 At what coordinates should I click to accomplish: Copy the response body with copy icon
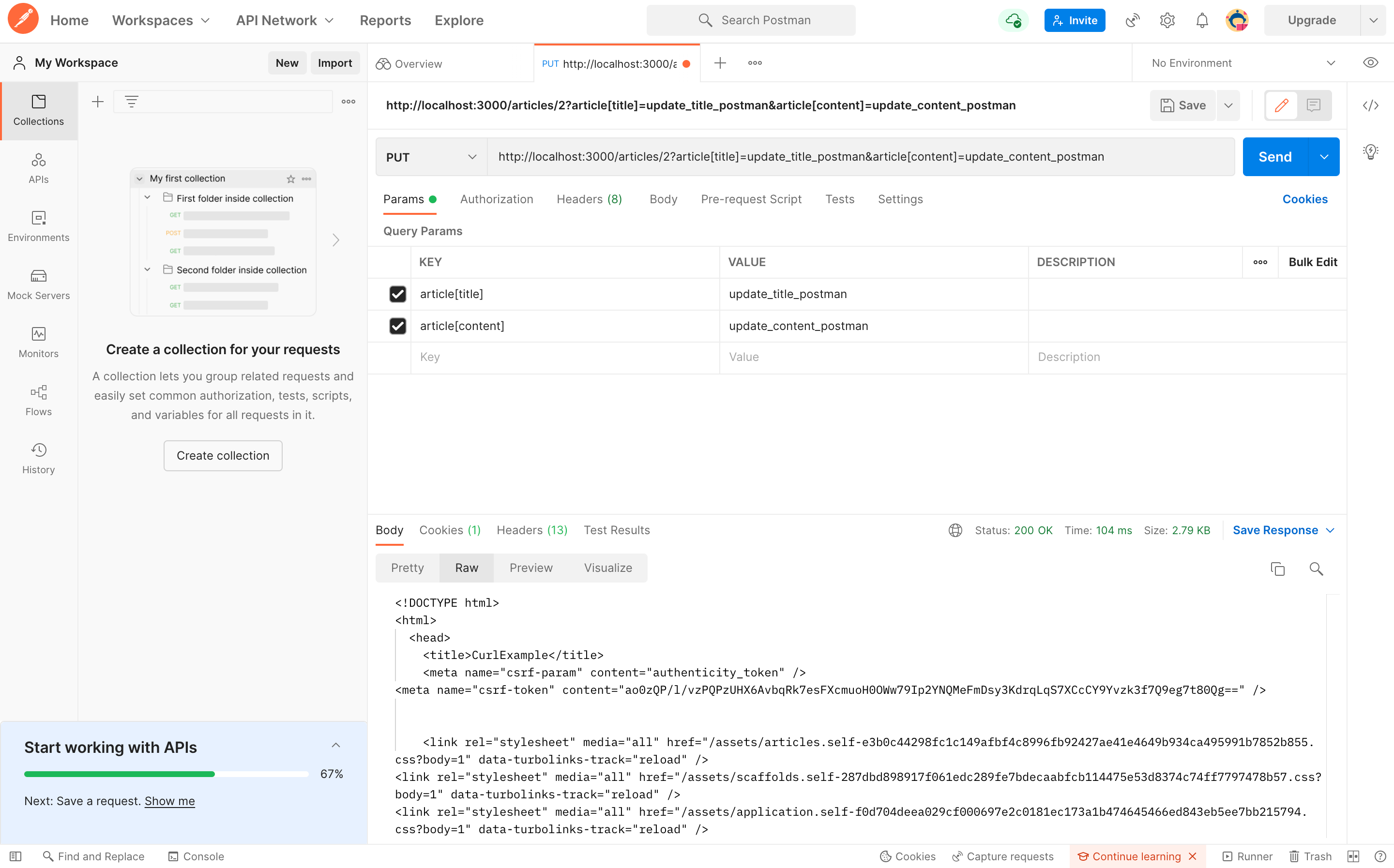[1277, 569]
